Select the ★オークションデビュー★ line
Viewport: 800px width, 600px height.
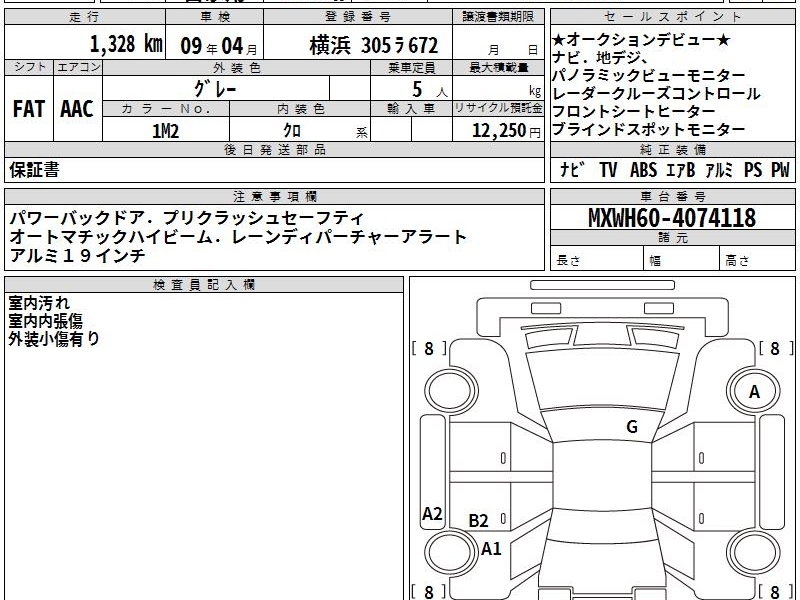tap(641, 40)
